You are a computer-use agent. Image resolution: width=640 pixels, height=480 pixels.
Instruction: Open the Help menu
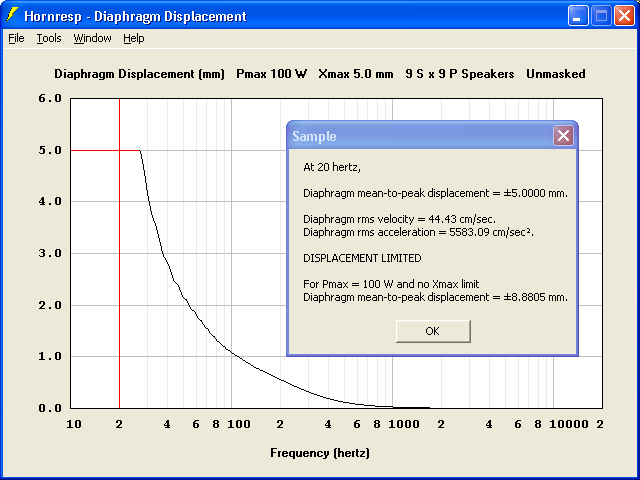(134, 38)
